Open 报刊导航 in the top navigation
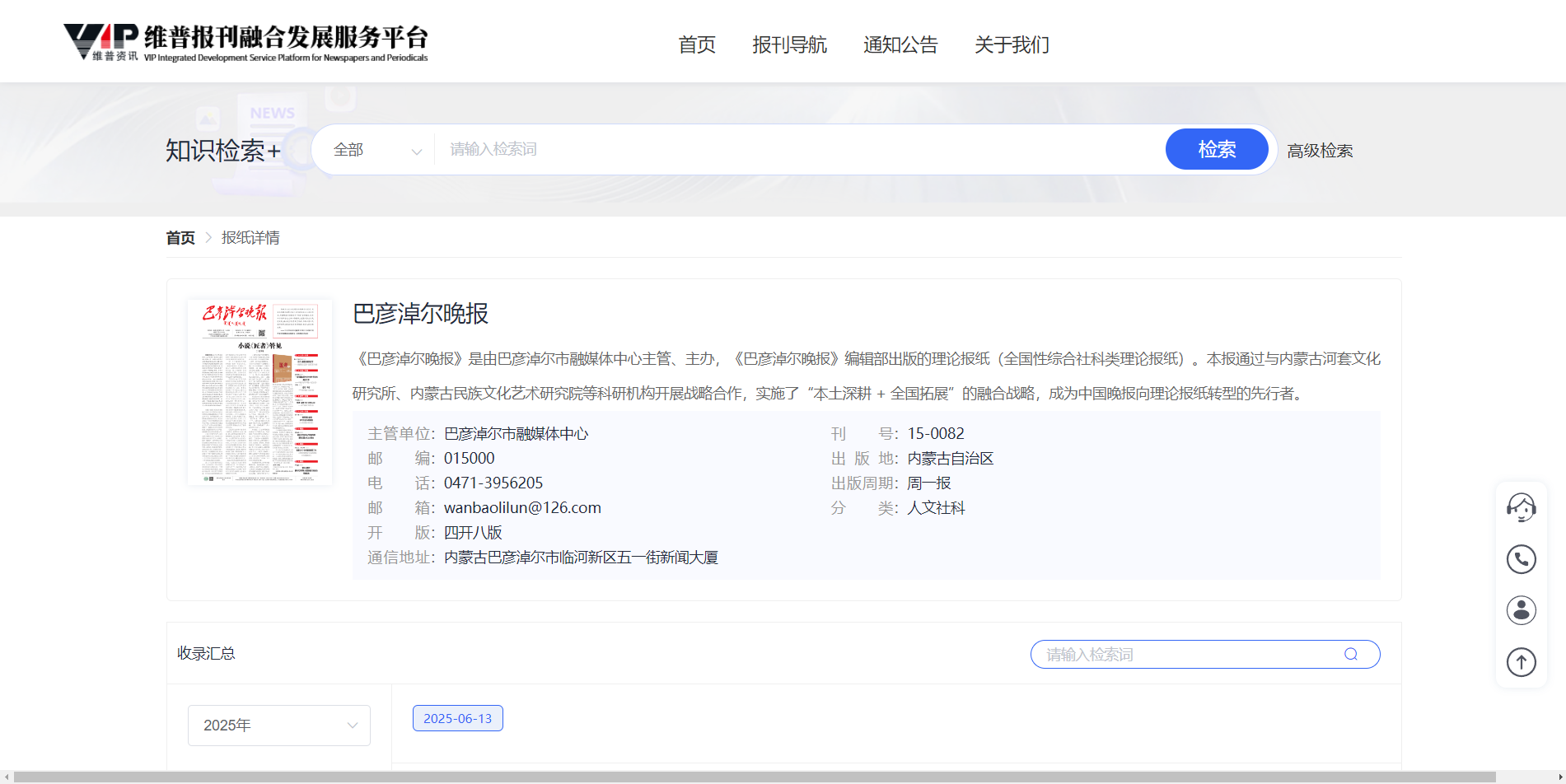The height and width of the screenshot is (784, 1566). 789,44
